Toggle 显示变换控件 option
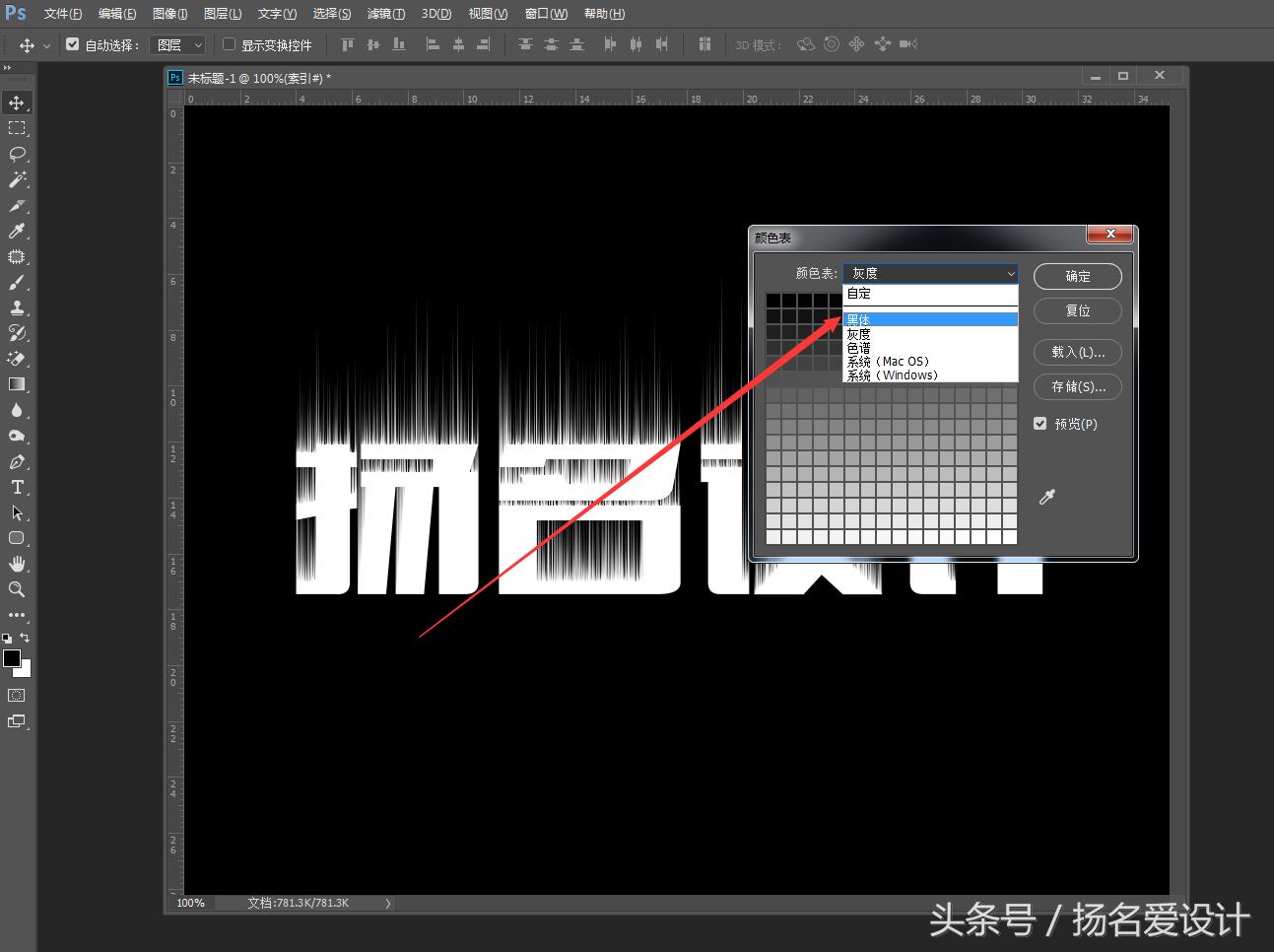Viewport: 1274px width, 952px height. 227,44
